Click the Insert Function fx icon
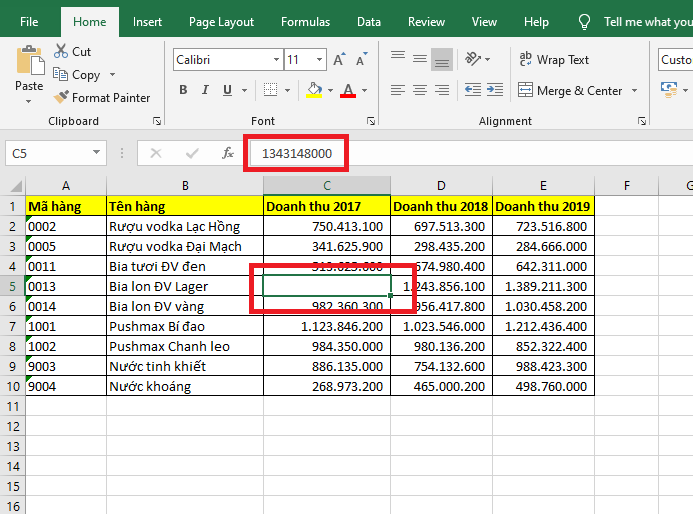Image resolution: width=693 pixels, height=514 pixels. [x=228, y=153]
